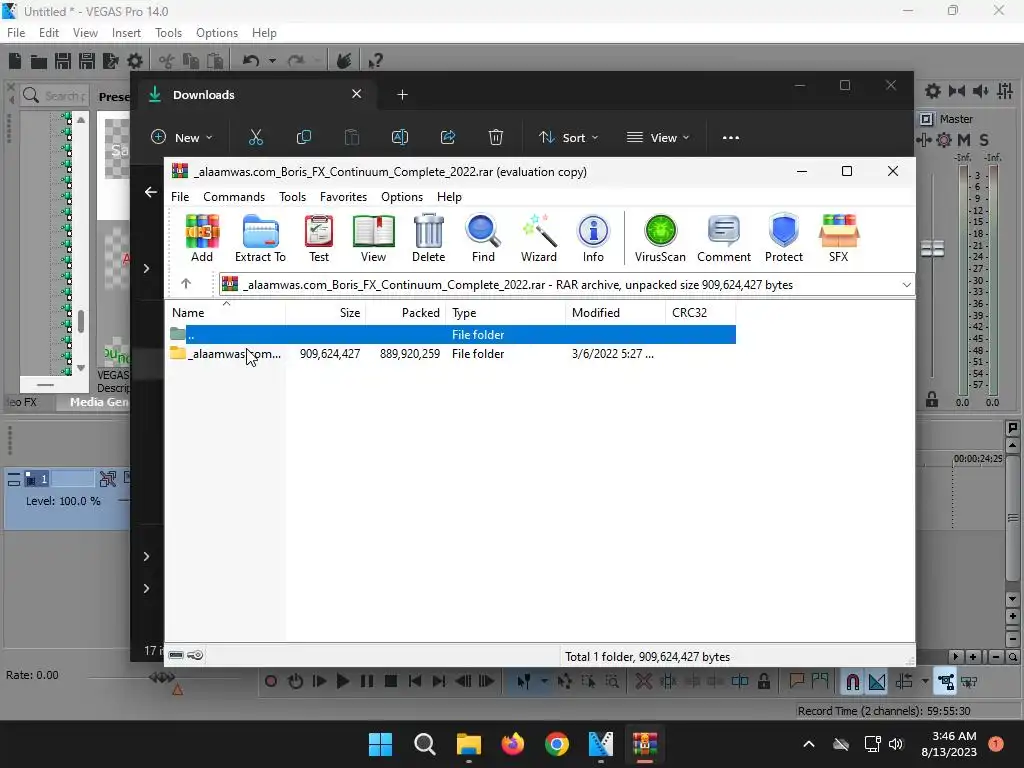Open the Sort dropdown in Downloads
Screen dimensions: 1024x768
click(x=568, y=138)
